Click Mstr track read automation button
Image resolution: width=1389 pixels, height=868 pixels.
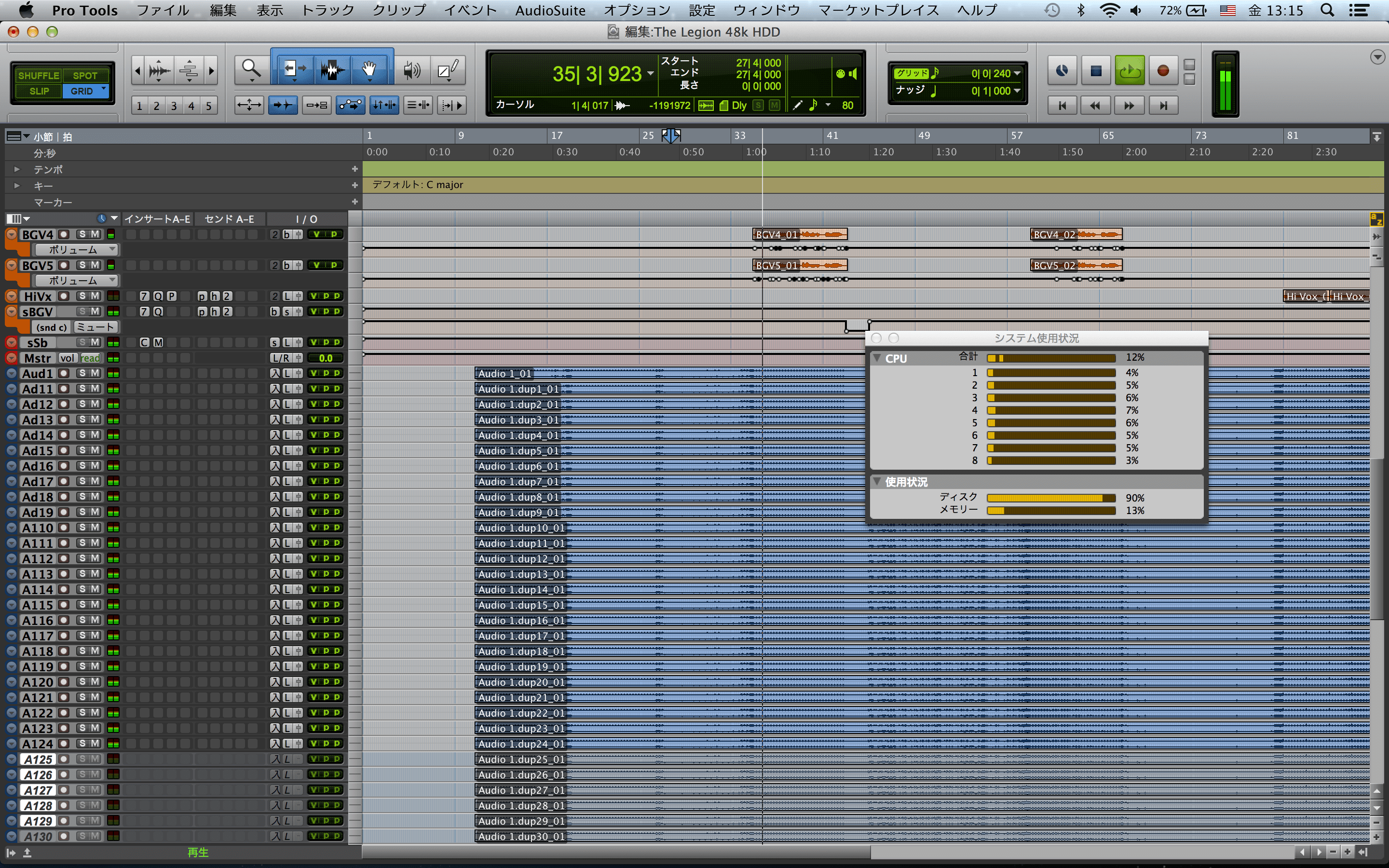90,358
